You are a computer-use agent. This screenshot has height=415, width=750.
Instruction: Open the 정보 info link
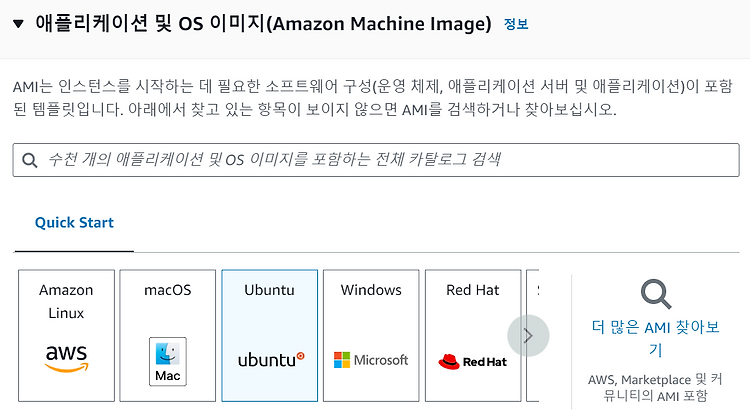[516, 24]
